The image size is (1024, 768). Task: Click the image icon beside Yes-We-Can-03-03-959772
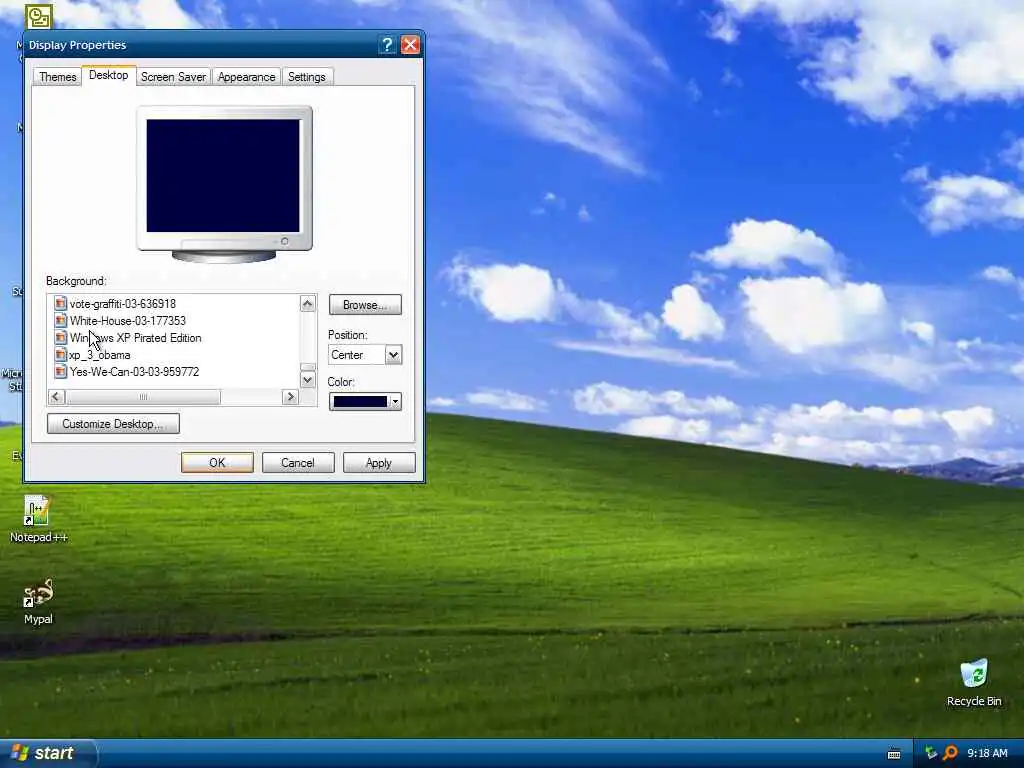pyautogui.click(x=61, y=372)
